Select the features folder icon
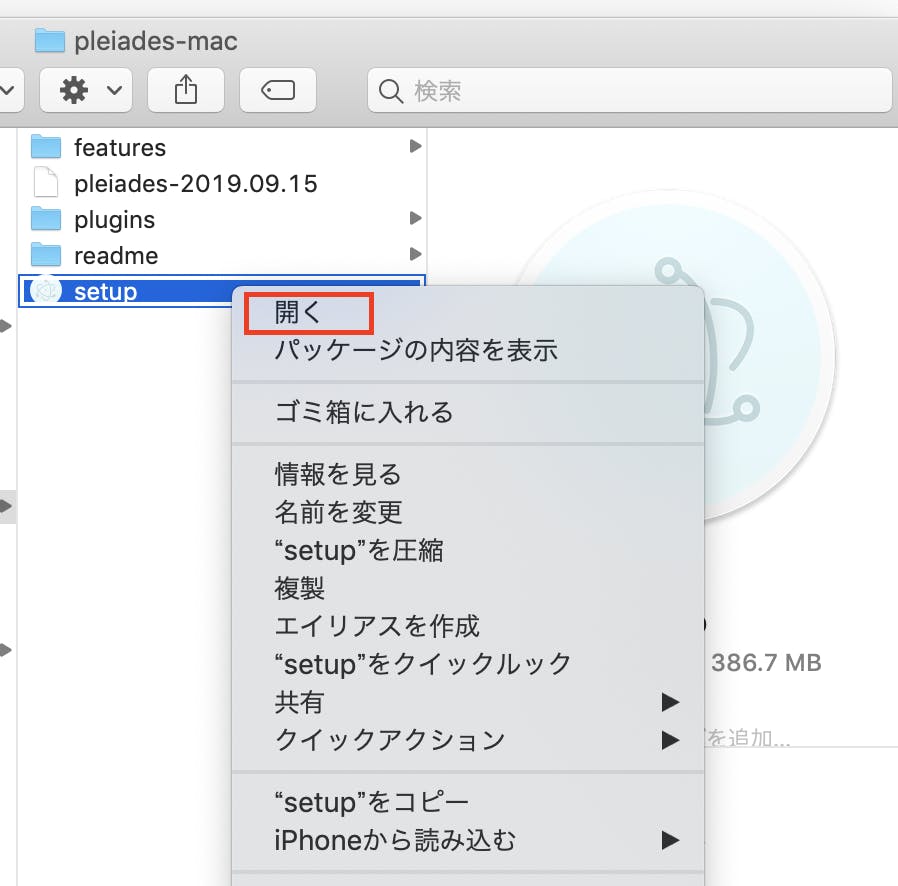The width and height of the screenshot is (898, 886). tap(46, 147)
